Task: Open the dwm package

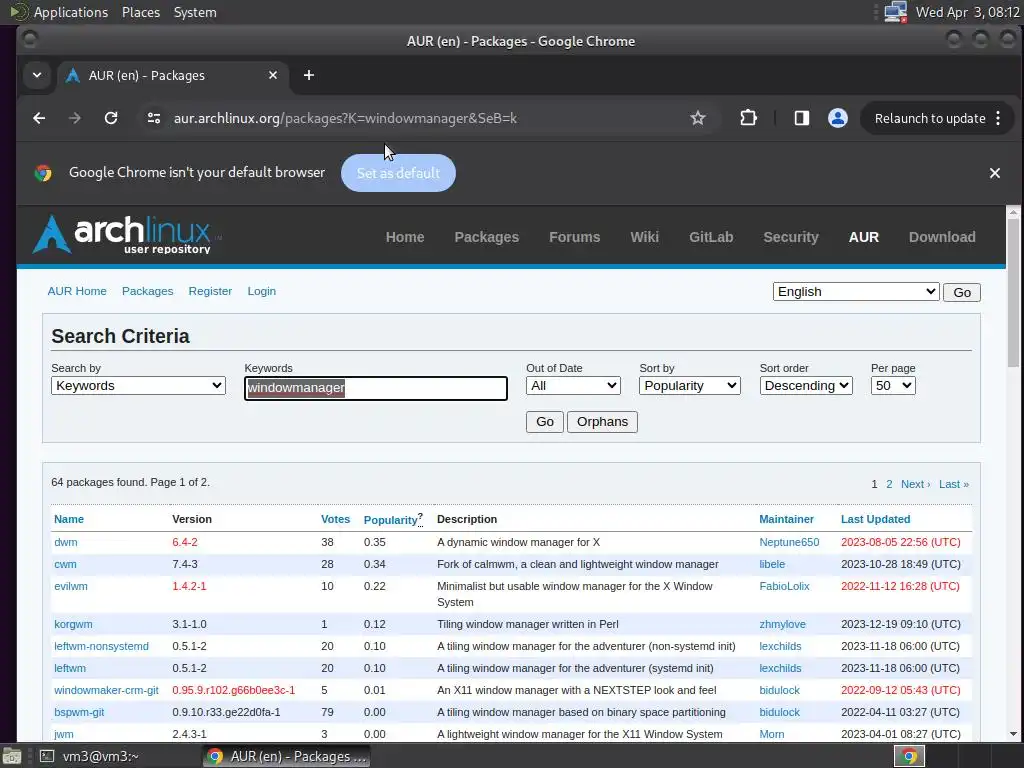Action: (65, 542)
